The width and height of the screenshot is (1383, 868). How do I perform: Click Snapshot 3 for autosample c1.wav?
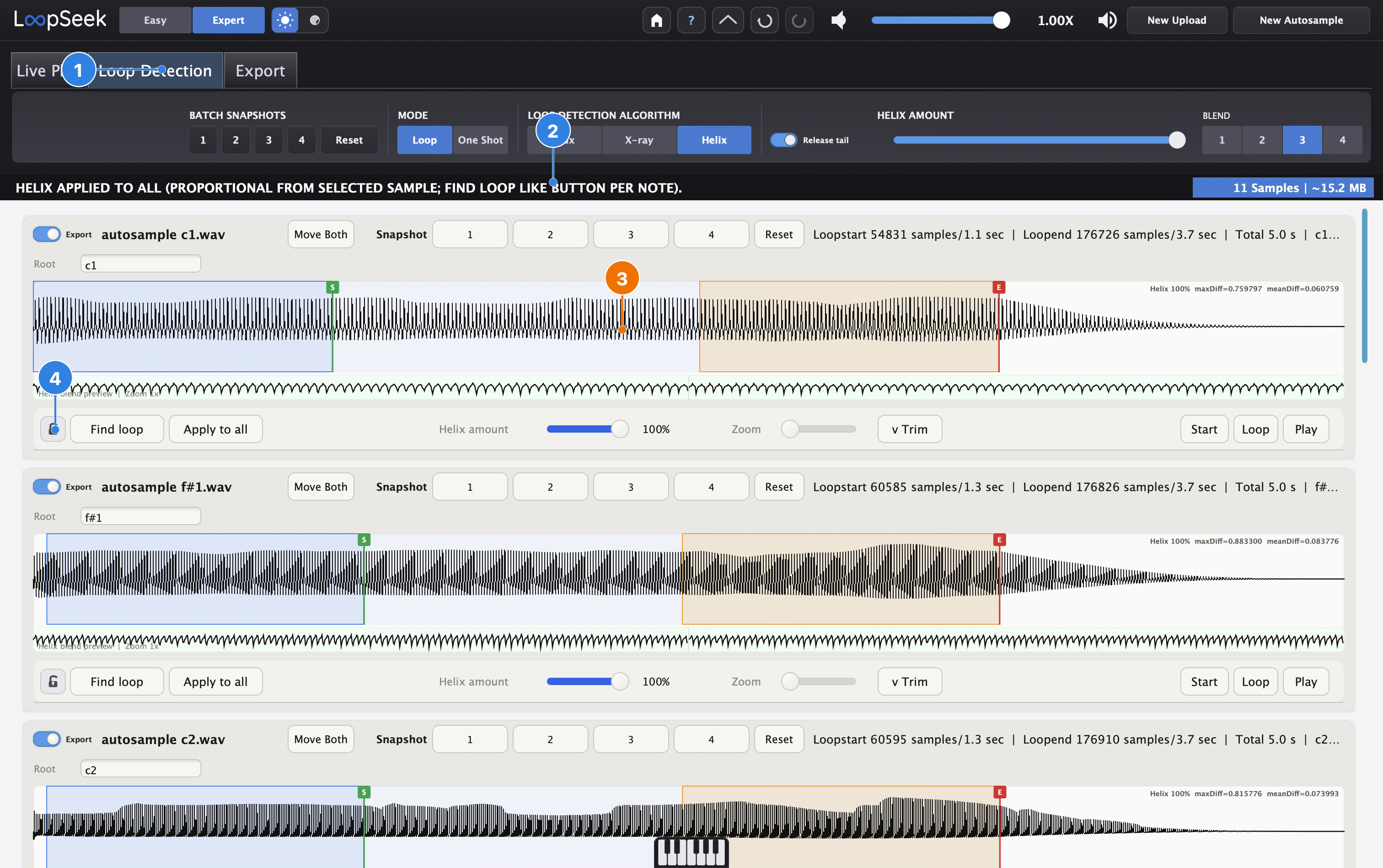(x=630, y=234)
